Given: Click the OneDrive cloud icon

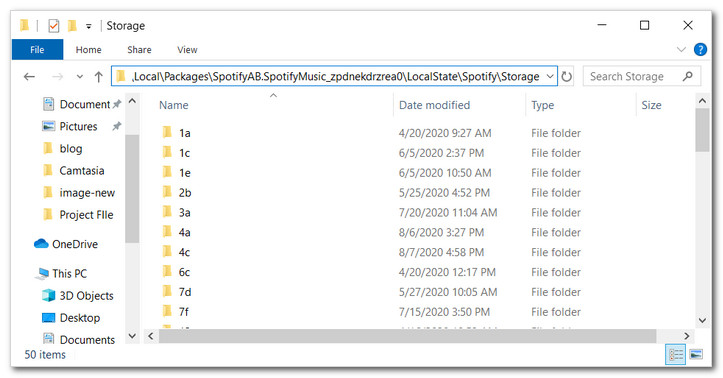Looking at the screenshot, I should coord(41,243).
